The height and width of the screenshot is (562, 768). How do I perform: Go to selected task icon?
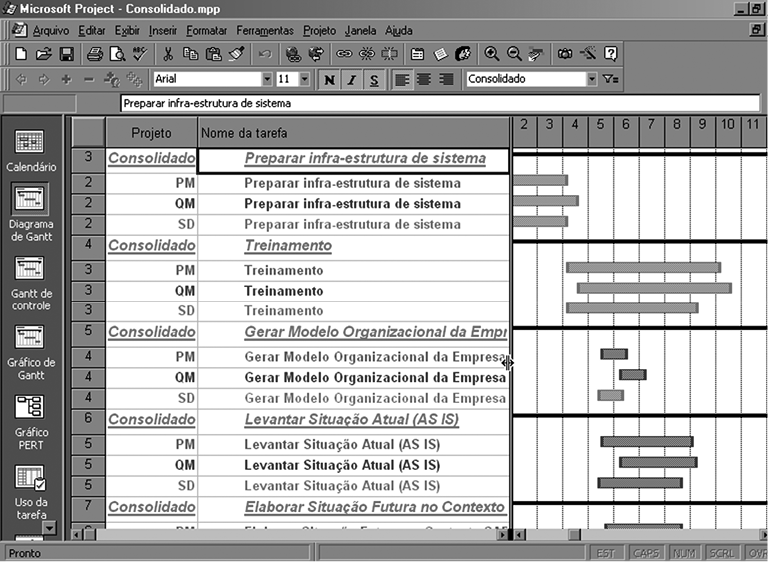[536, 54]
